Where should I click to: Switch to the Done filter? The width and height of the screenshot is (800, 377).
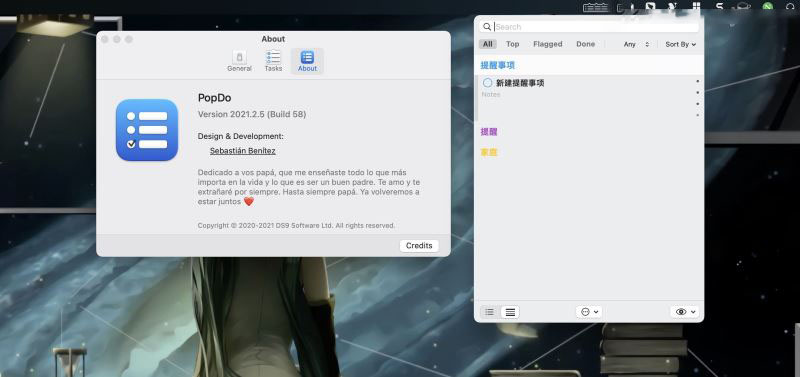coord(585,44)
